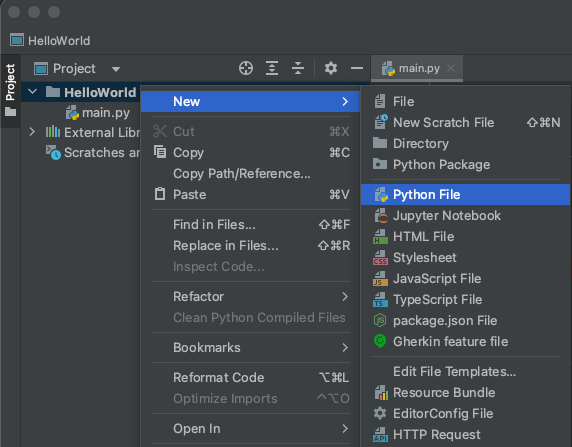The height and width of the screenshot is (447, 572).
Task: Click the Gherkin feature file icon
Action: (x=380, y=341)
